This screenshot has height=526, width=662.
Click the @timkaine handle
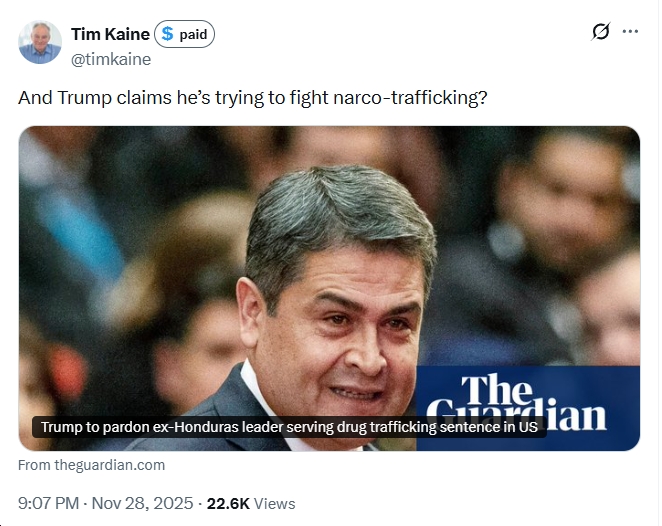[111, 59]
